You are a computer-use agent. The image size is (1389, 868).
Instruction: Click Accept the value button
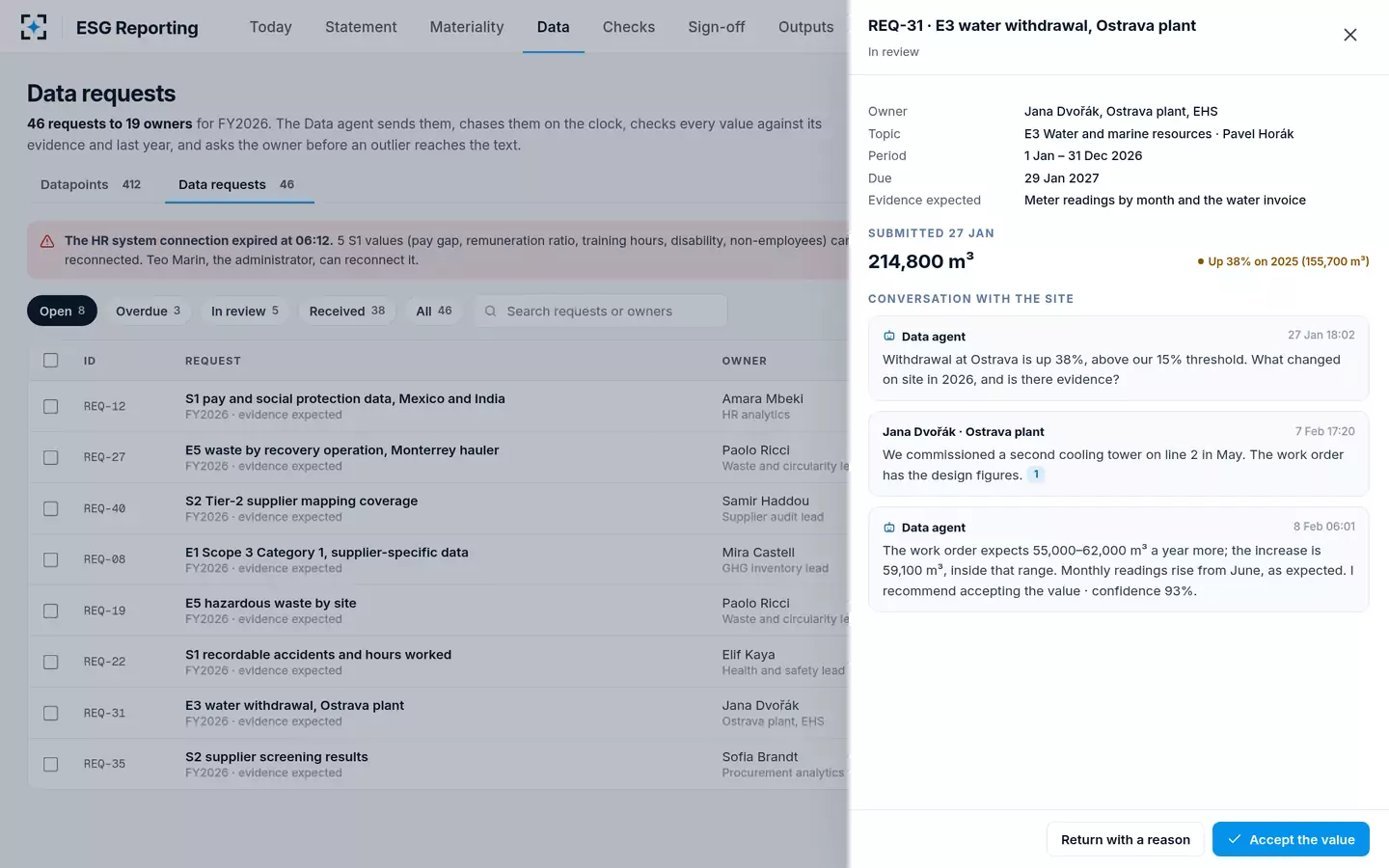(1291, 839)
